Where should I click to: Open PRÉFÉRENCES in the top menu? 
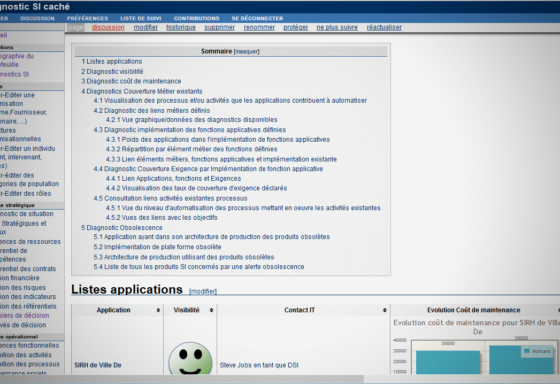click(x=88, y=19)
